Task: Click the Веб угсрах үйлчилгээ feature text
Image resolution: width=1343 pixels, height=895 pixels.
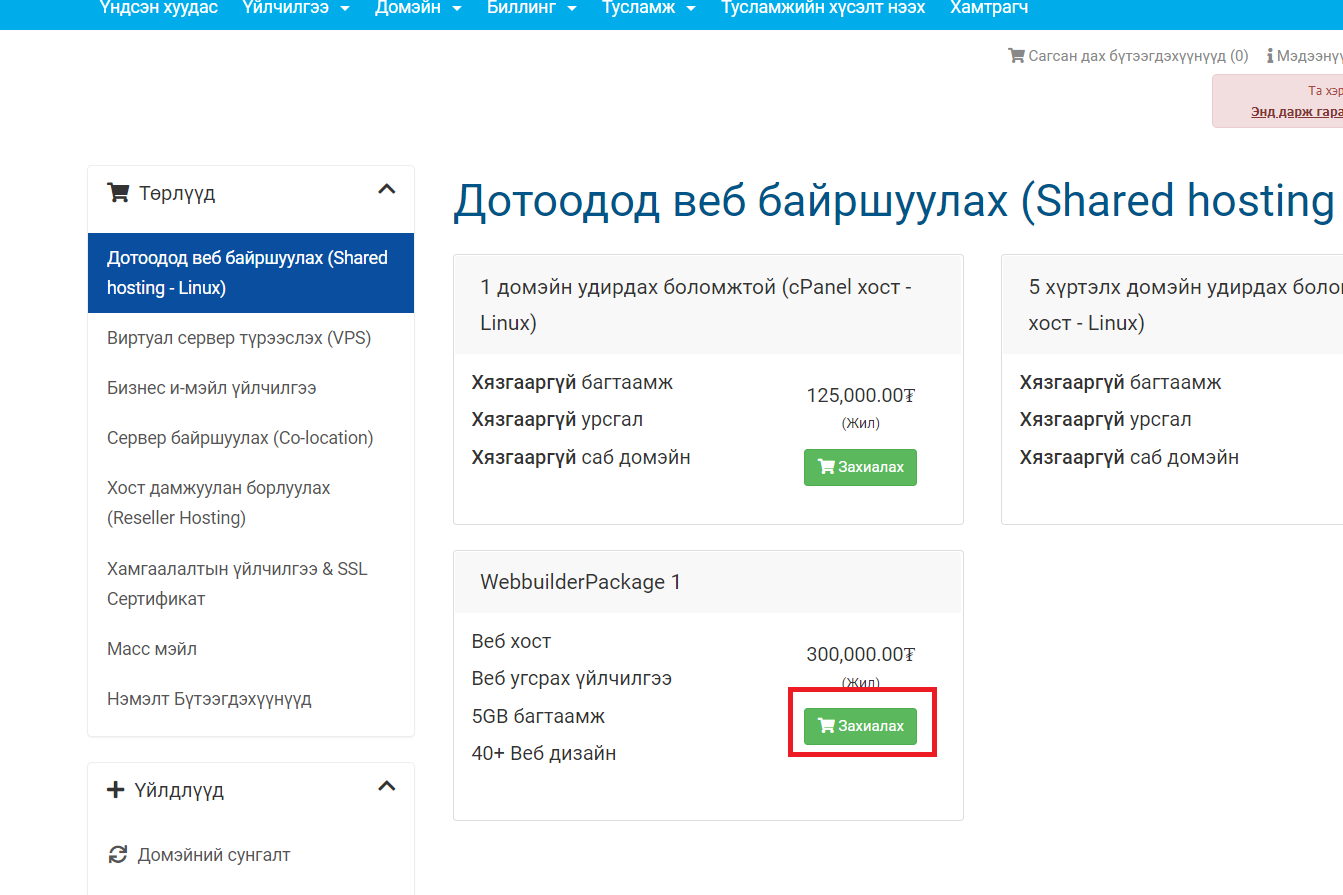Action: pos(571,678)
